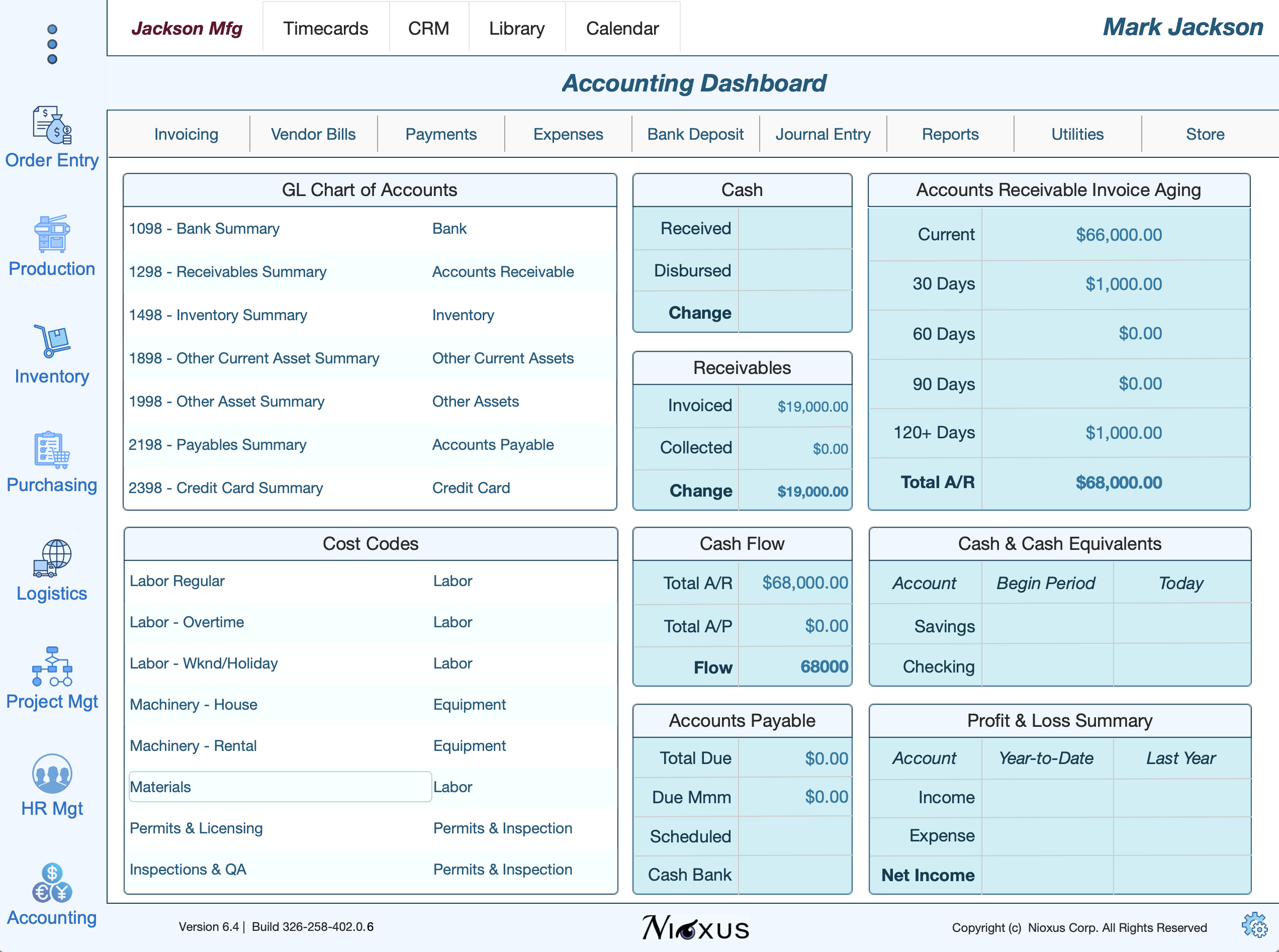Open the Calendar tab
This screenshot has width=1279, height=952.
622,28
